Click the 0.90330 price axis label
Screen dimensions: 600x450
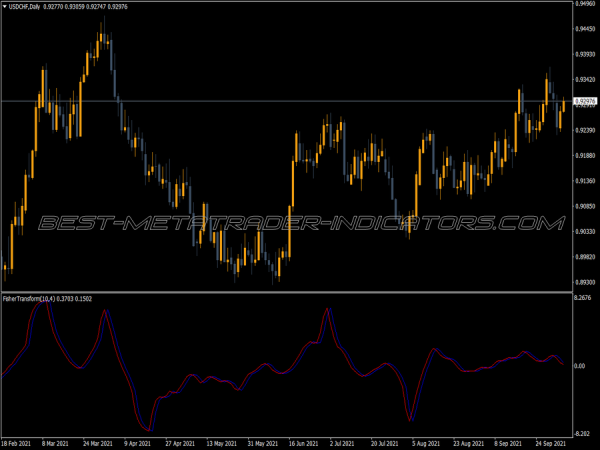coord(585,232)
